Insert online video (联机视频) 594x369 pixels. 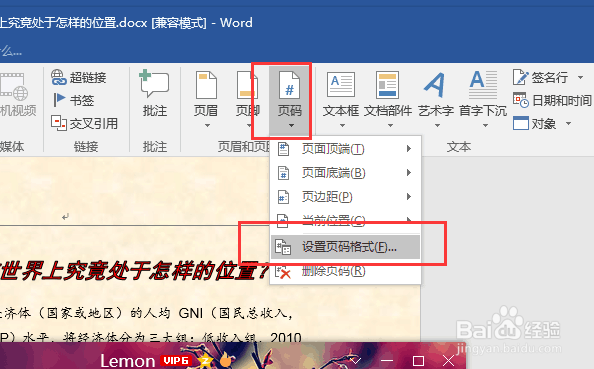pyautogui.click(x=17, y=95)
